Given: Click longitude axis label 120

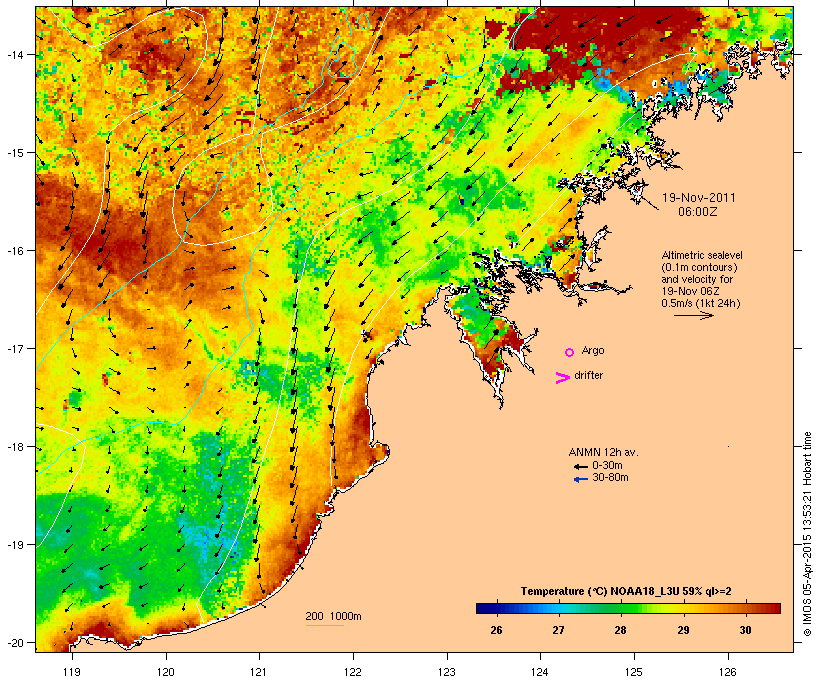Looking at the screenshot, I should pyautogui.click(x=166, y=672).
